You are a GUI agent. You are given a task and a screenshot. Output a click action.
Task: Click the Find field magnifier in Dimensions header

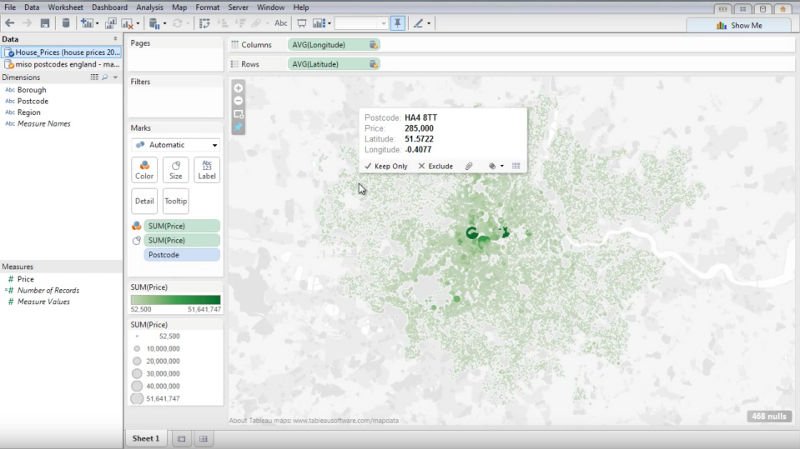click(x=105, y=77)
